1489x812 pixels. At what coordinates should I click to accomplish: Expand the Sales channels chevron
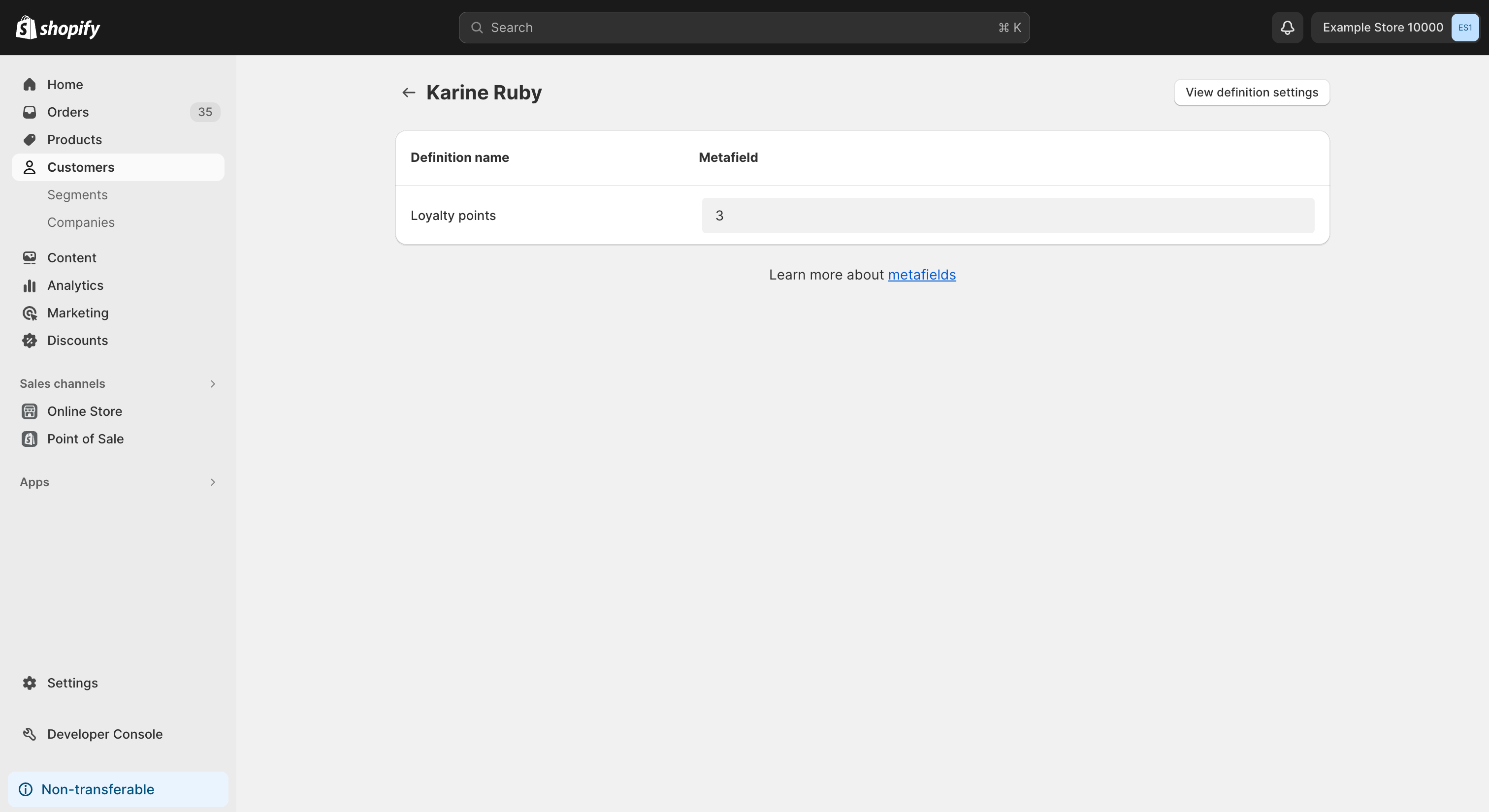(213, 383)
